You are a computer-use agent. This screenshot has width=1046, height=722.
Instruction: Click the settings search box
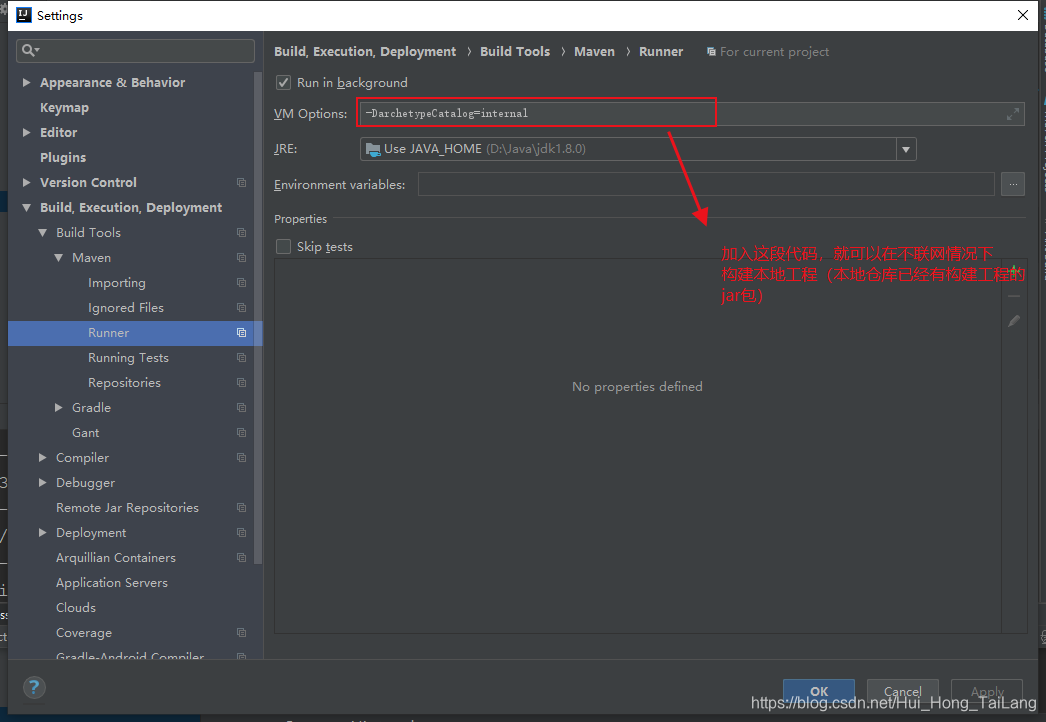[x=135, y=51]
